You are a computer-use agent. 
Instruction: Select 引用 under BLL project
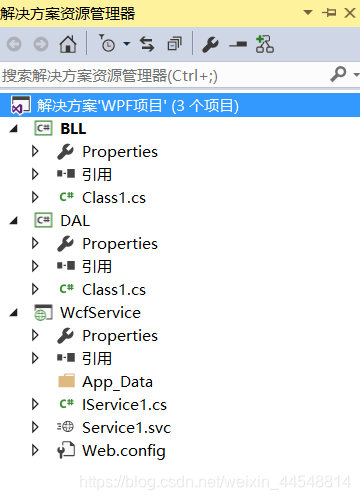click(x=97, y=175)
